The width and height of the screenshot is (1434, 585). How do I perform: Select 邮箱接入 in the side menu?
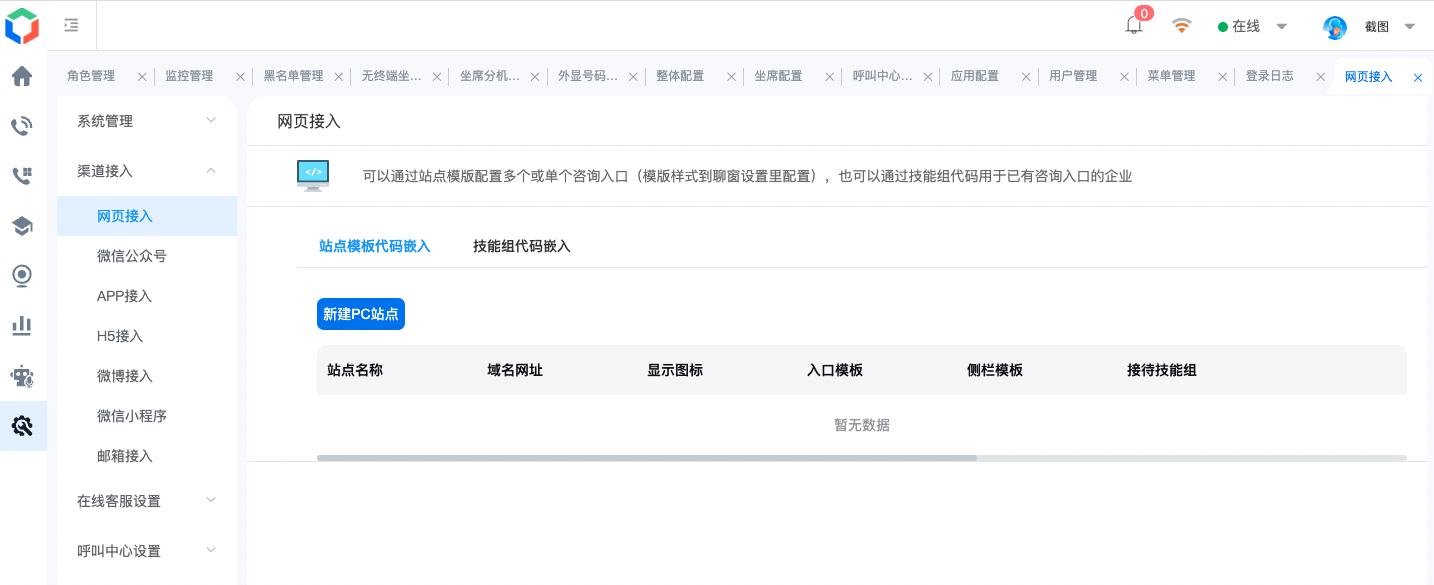point(147,456)
